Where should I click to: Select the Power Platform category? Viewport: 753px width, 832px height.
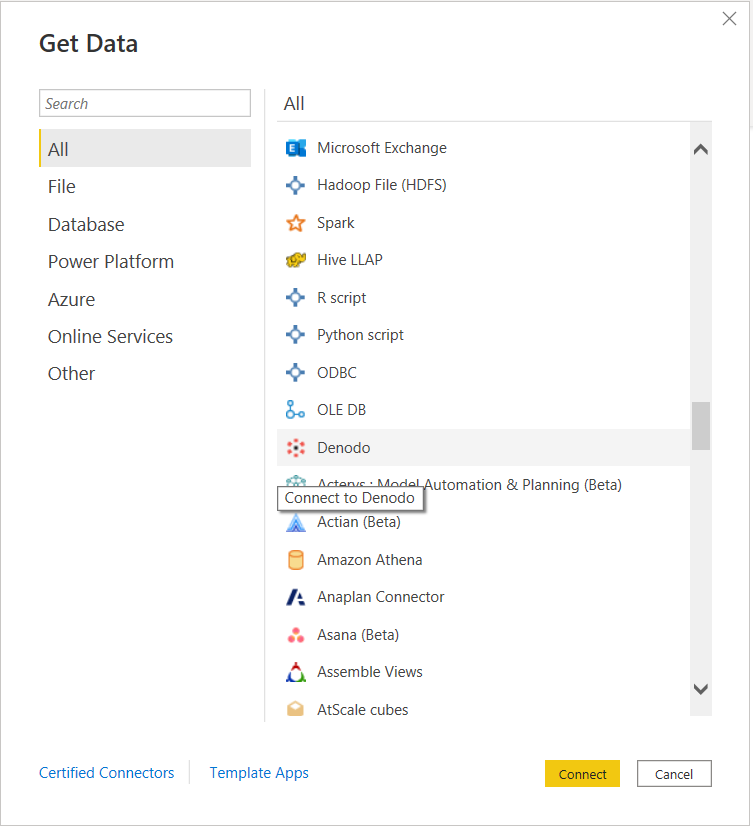pyautogui.click(x=110, y=261)
